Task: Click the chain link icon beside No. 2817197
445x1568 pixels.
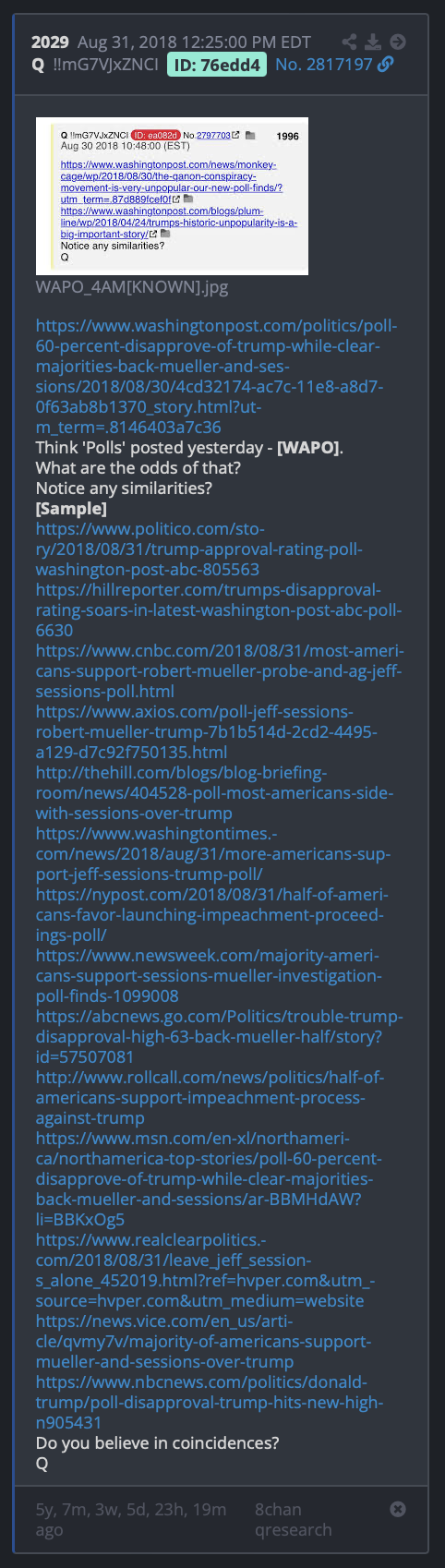Action: tap(386, 64)
